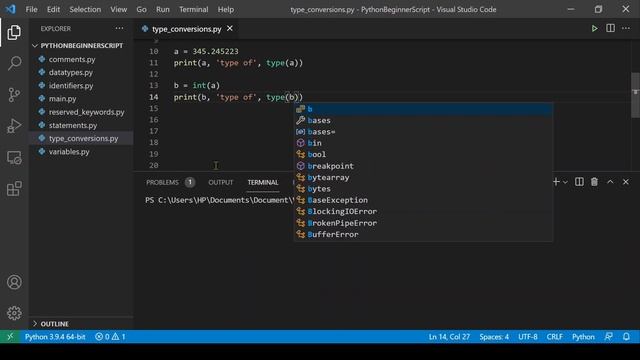Close the type_conversions.py tab
This screenshot has height=360, width=640.
(230, 29)
